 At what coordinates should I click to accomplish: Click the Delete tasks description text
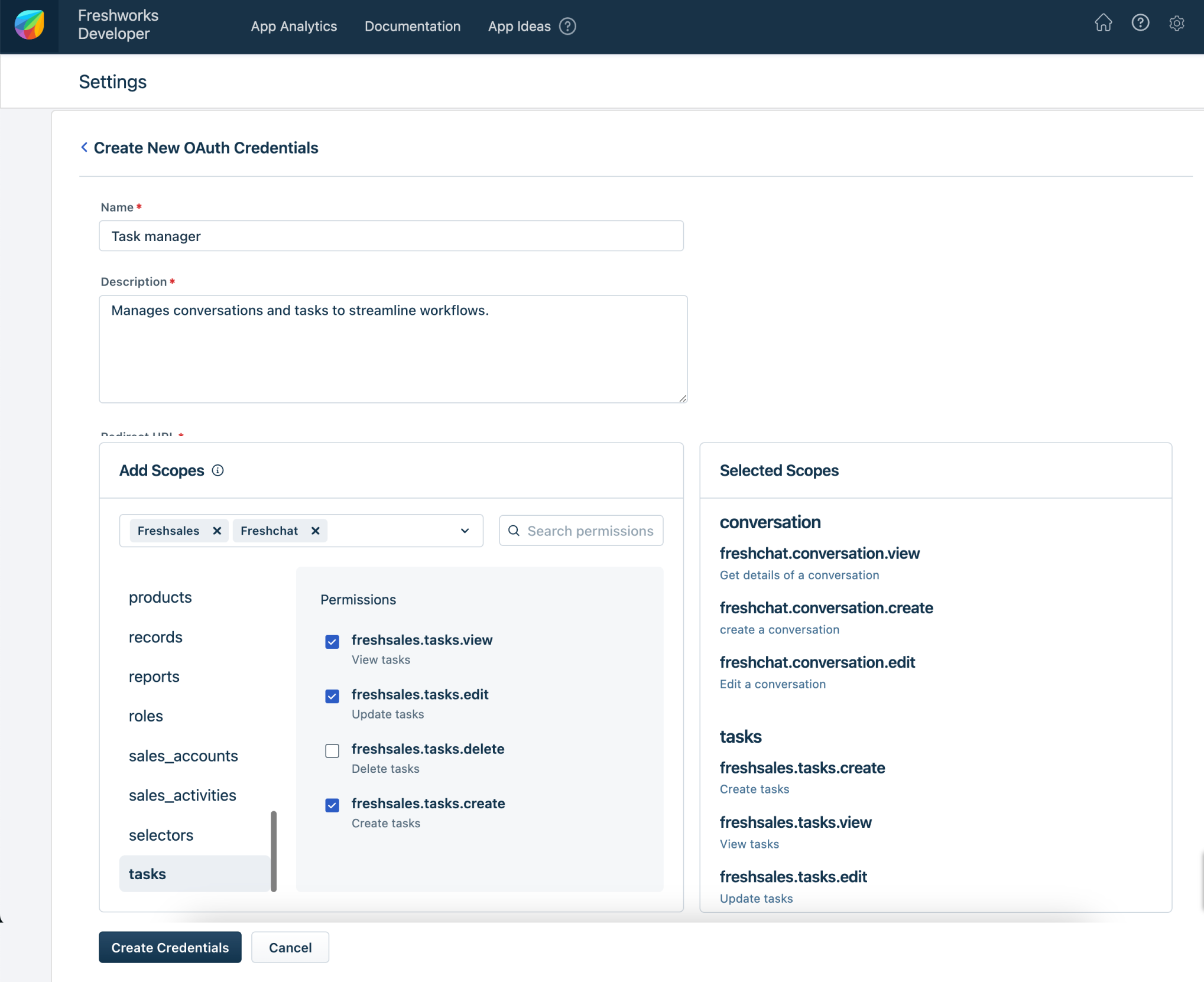tap(385, 769)
